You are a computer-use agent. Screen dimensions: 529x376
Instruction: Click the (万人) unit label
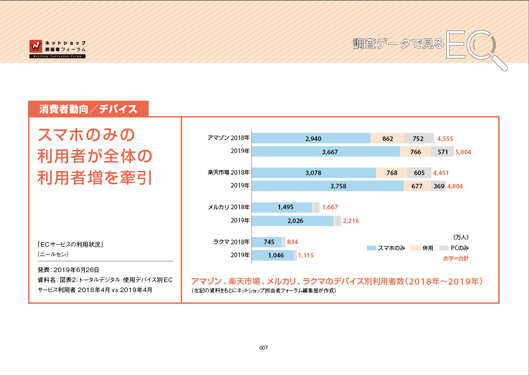(x=461, y=238)
